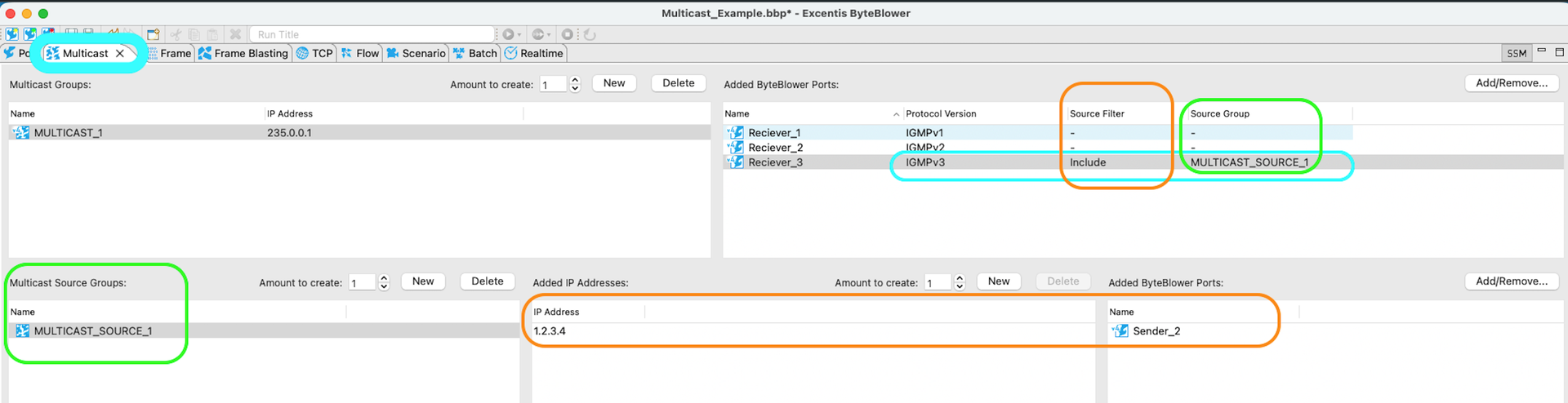Click the Run Title input field
Image resolution: width=1568 pixels, height=403 pixels.
point(372,34)
